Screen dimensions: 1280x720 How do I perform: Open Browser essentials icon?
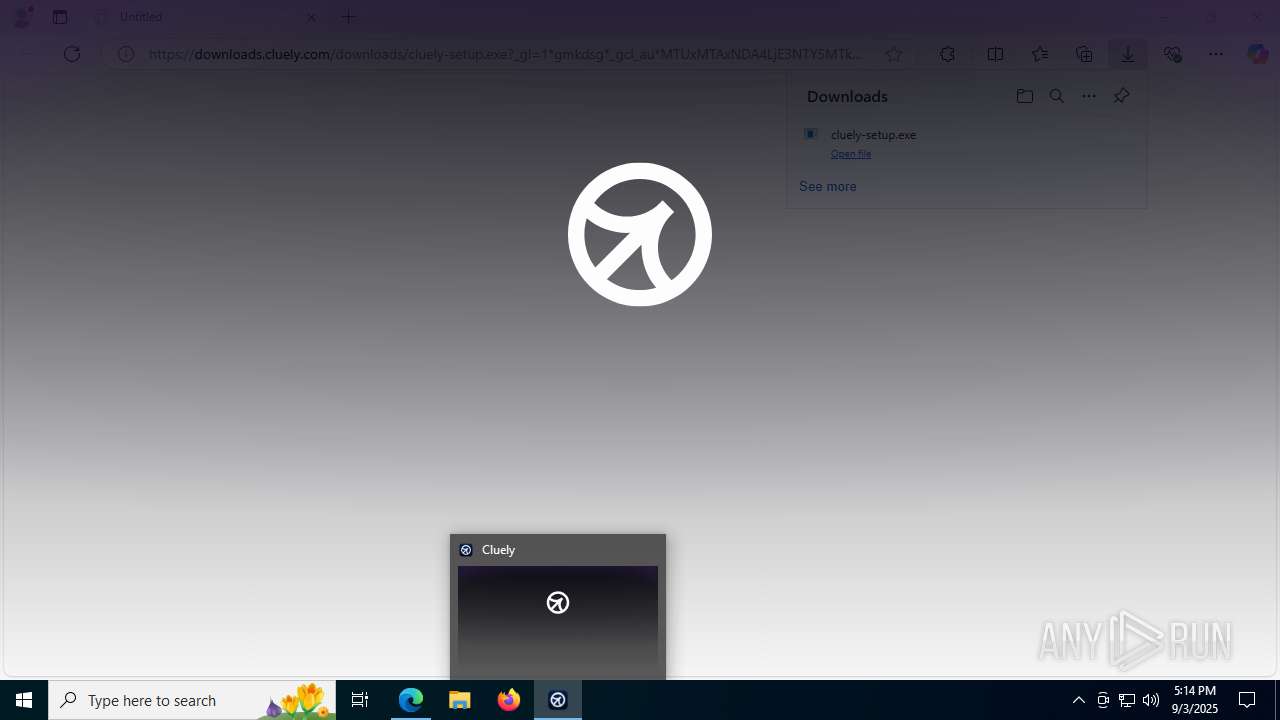[x=1172, y=54]
